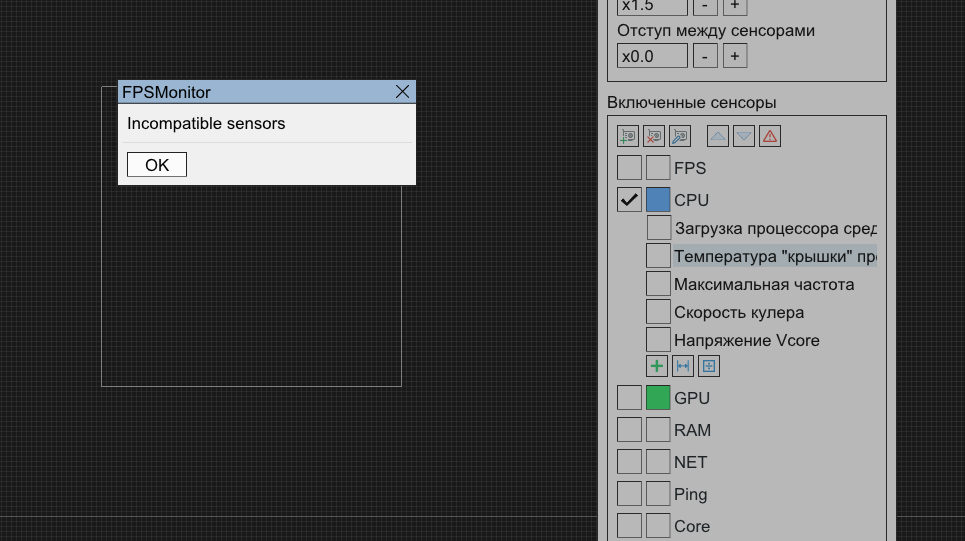Screen dimensions: 965x541
Task: Move selected sensor down with down arrow
Action: click(743, 136)
